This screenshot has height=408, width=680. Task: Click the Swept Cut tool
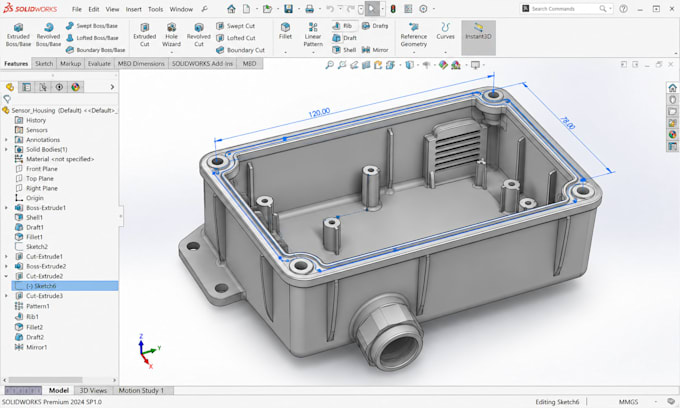235,26
